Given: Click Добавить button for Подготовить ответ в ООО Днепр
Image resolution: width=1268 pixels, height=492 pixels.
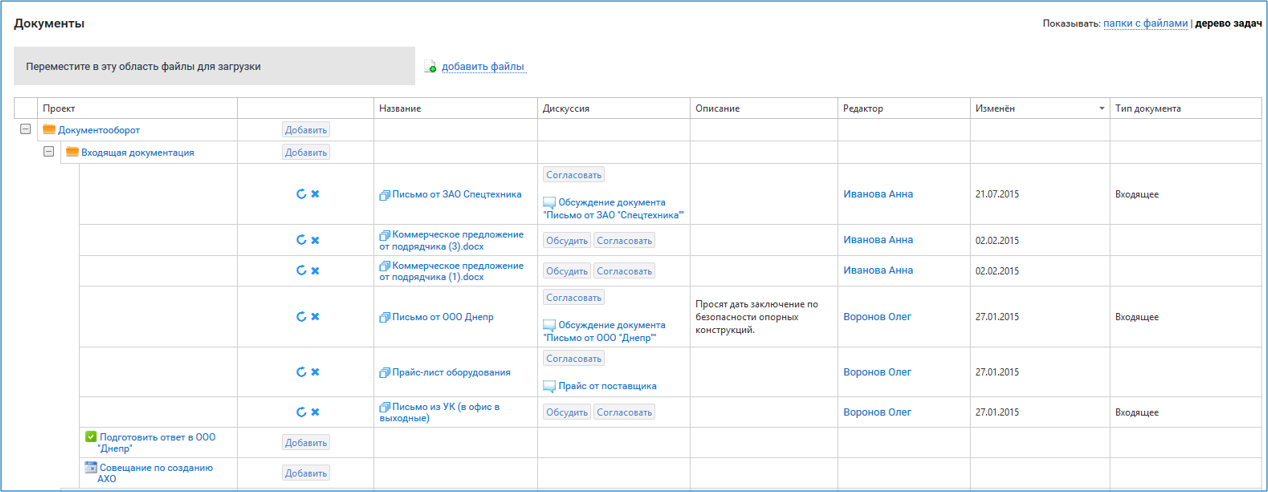Looking at the screenshot, I should 306,442.
